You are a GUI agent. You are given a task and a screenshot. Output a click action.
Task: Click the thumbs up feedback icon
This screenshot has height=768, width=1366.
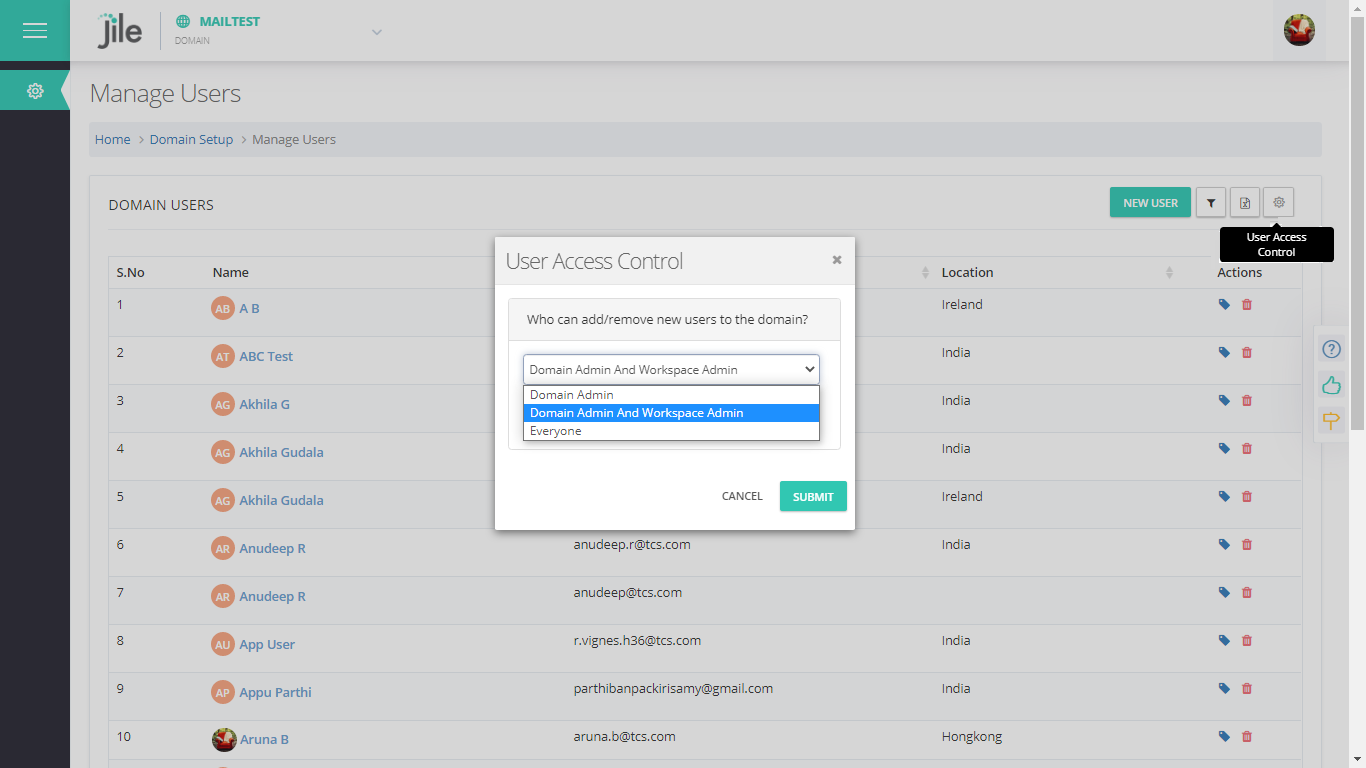[x=1331, y=385]
